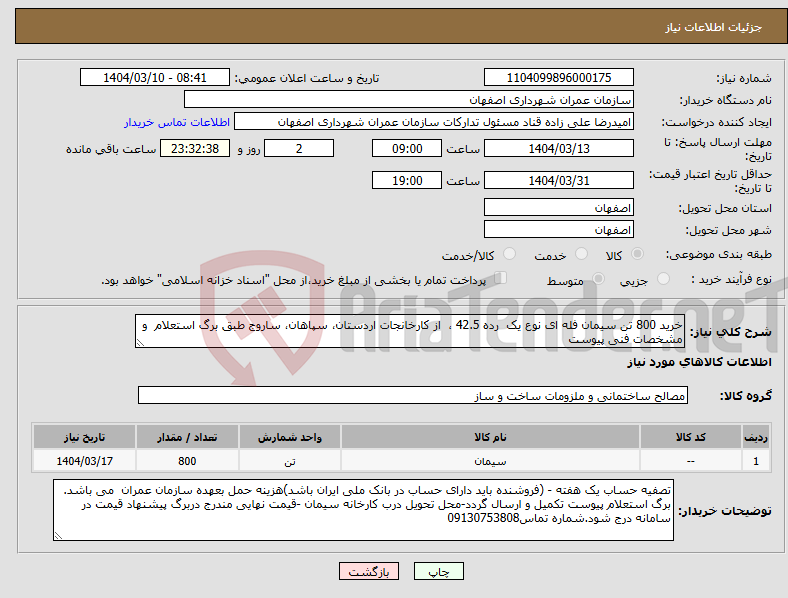
Task: Click the توضیحات خریدار notes text area
Action: click(x=363, y=510)
